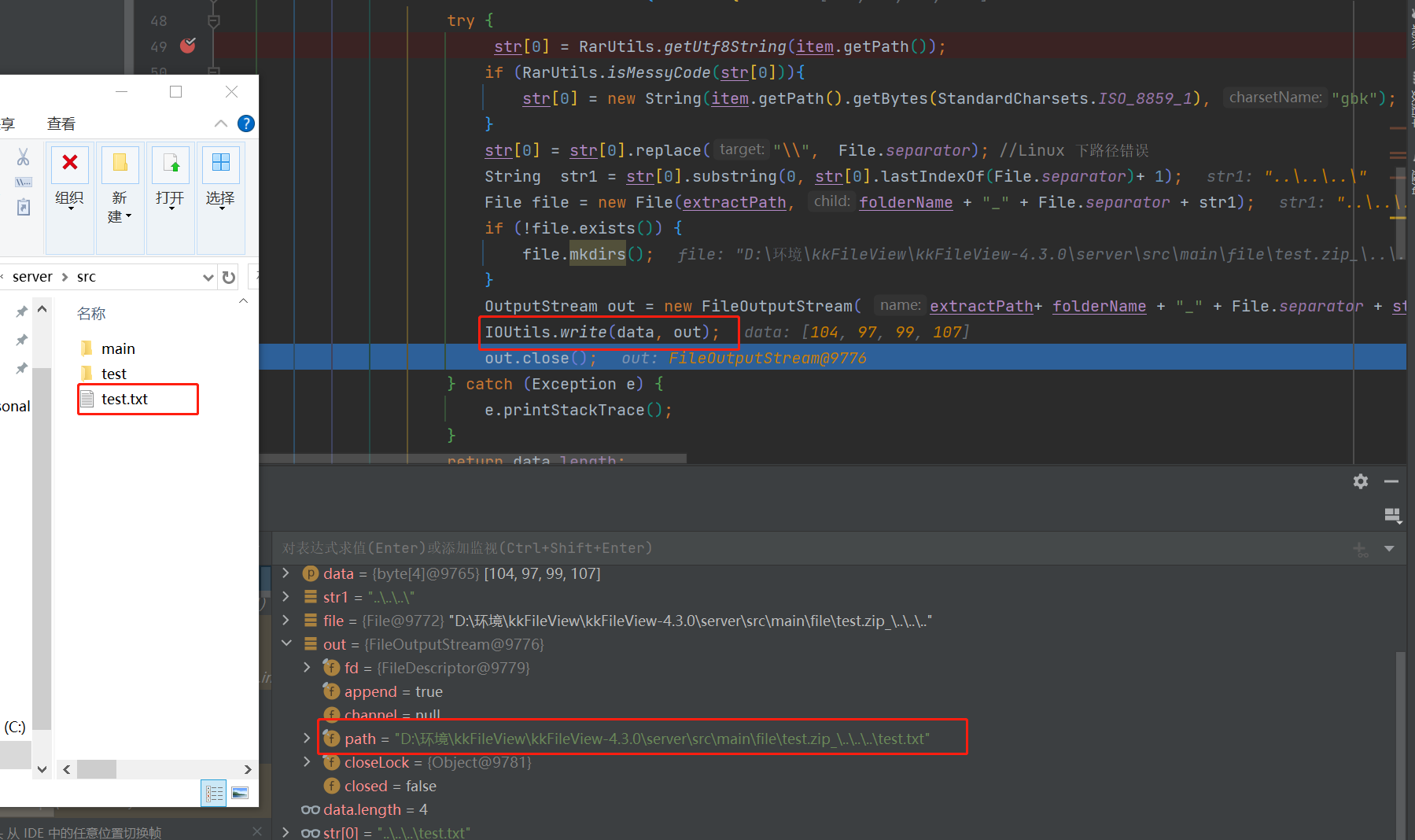Collapse the Explorer ribbon chevron
Viewport: 1415px width, 840px height.
point(221,123)
